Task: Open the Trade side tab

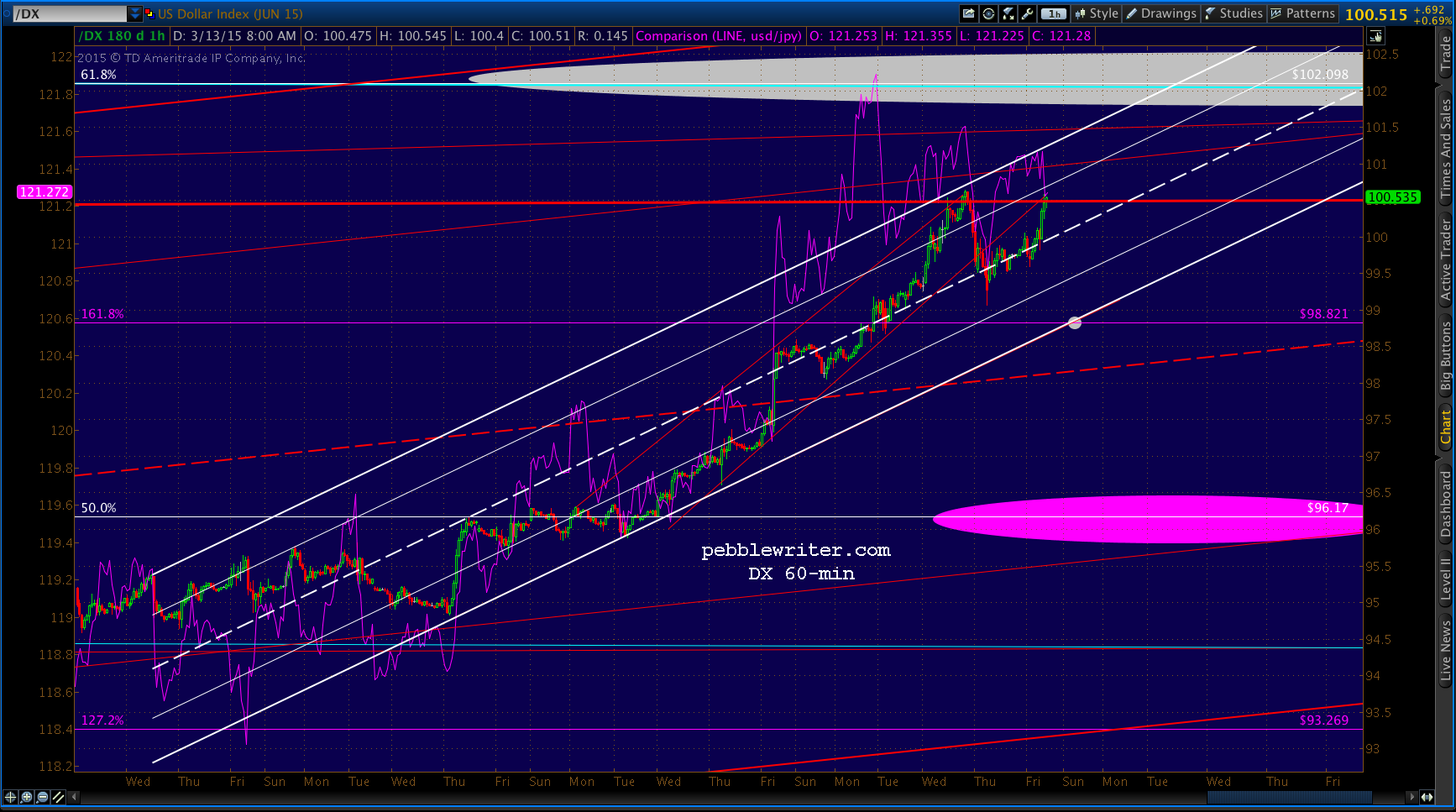Action: coord(1445,55)
